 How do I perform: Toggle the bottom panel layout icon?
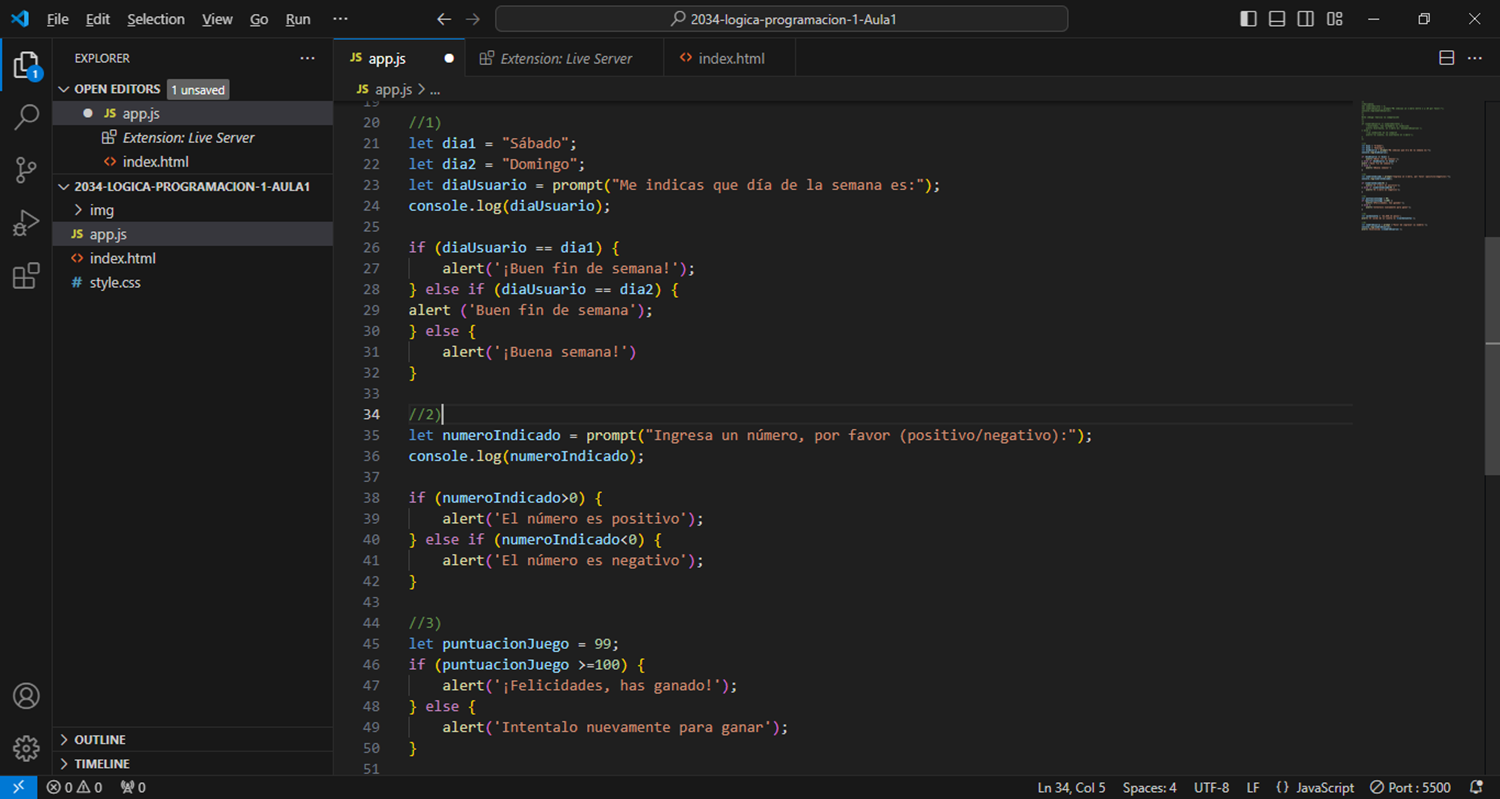[x=1277, y=19]
